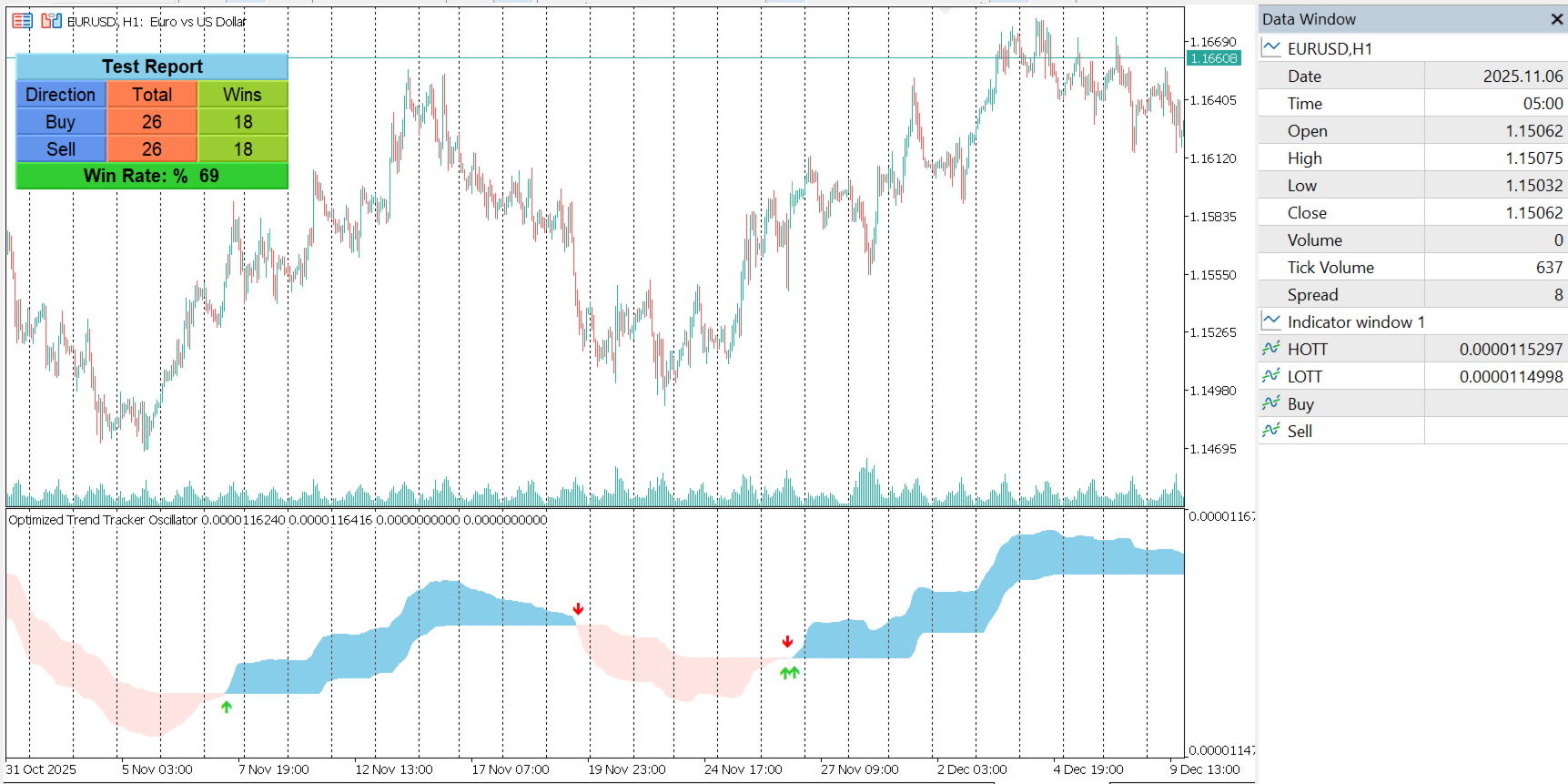Select the Time value 05:00
The width and height of the screenshot is (1568, 784).
1543,104
